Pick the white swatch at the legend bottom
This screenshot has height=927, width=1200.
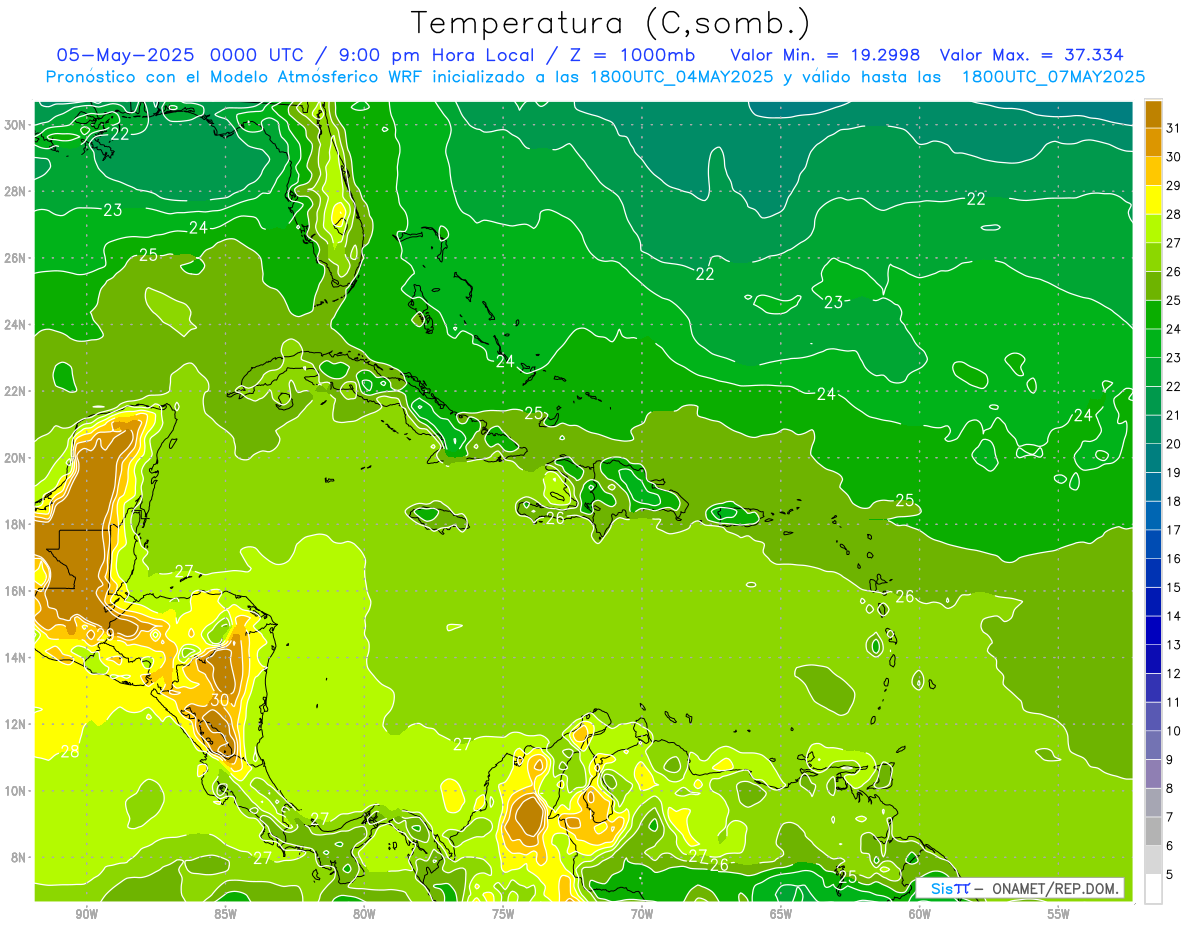[1153, 888]
